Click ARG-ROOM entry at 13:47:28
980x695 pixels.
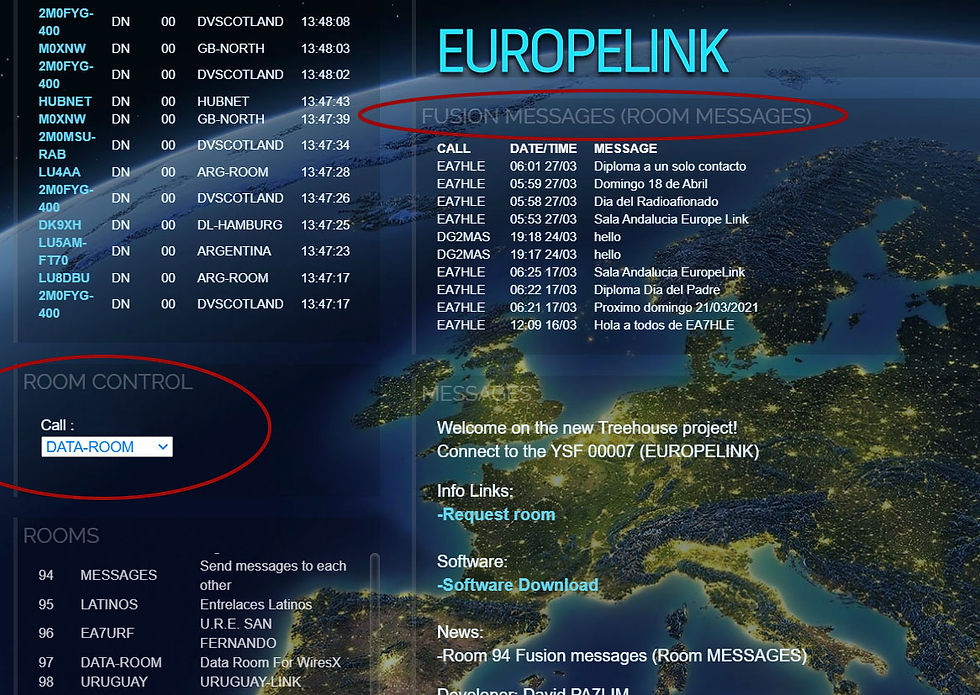(x=232, y=172)
